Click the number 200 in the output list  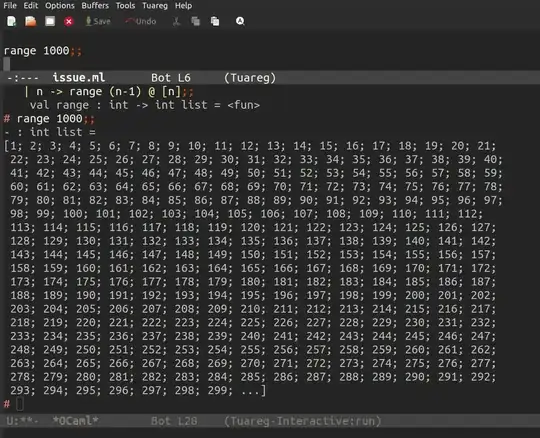click(x=415, y=295)
